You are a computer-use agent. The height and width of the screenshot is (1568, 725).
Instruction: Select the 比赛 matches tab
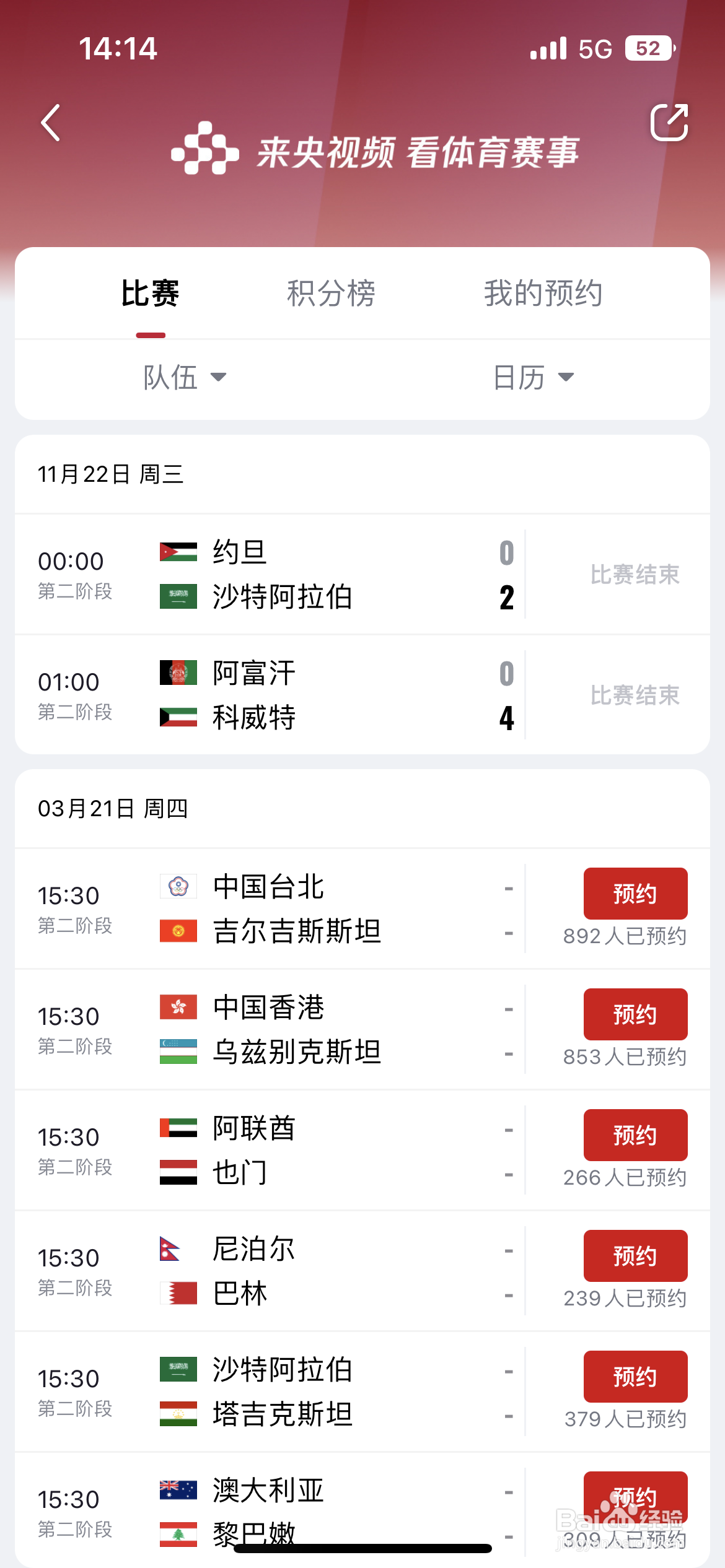(151, 294)
